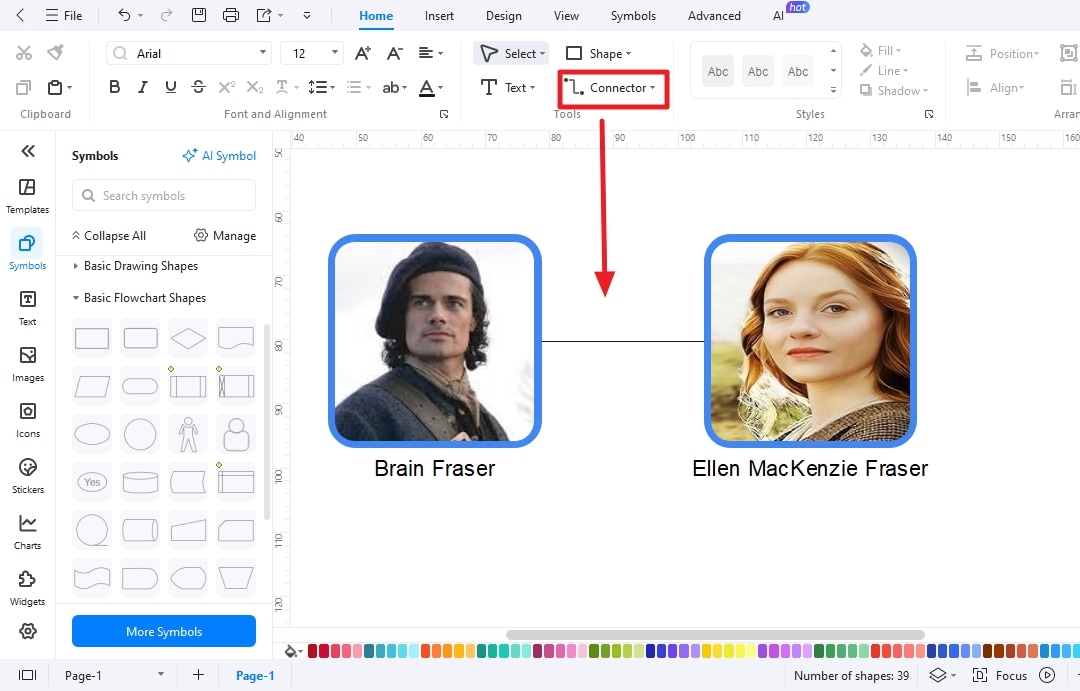1080x691 pixels.
Task: Toggle italic text formatting
Action: 142,87
